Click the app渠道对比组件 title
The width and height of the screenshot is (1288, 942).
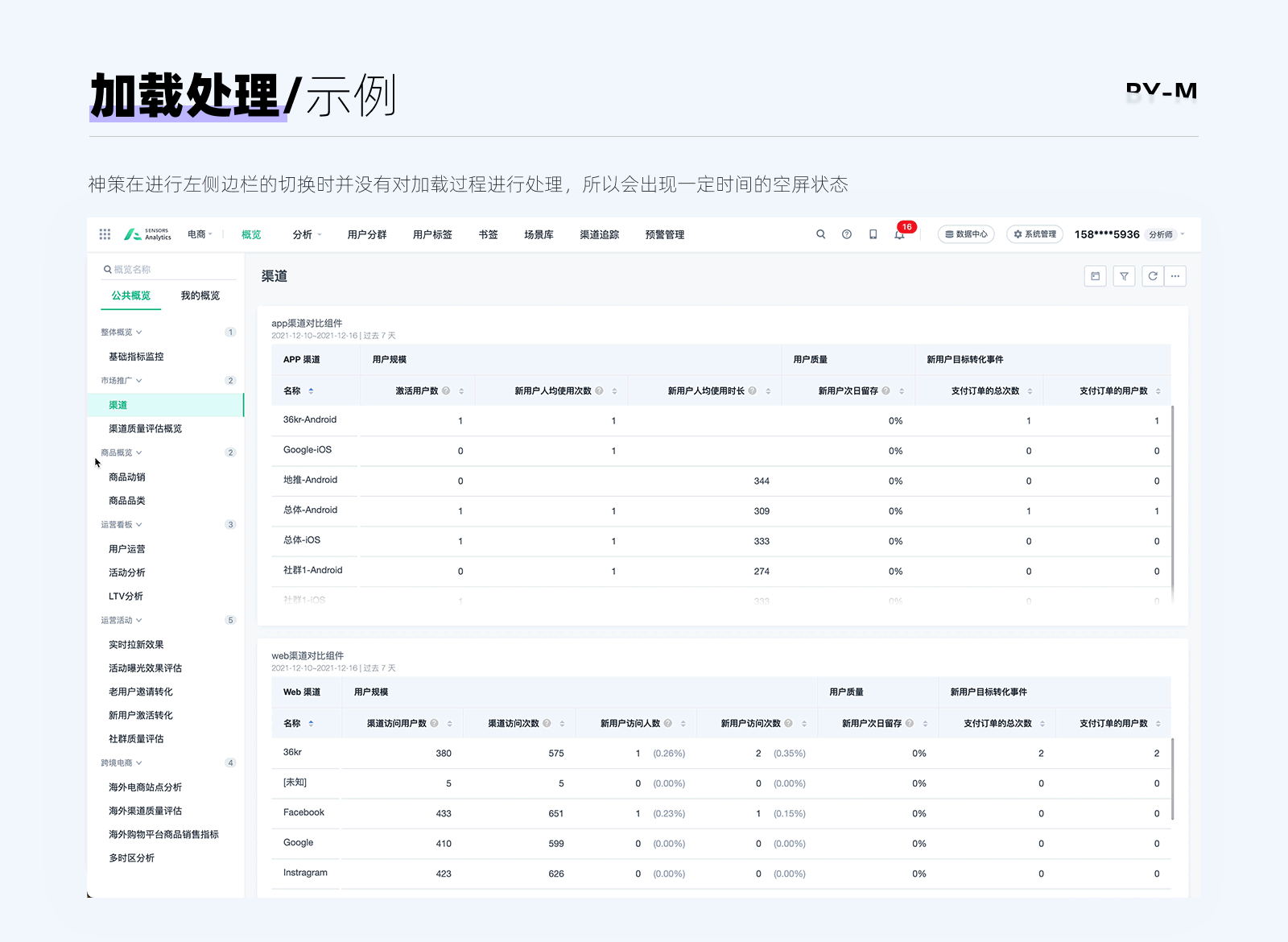[x=307, y=323]
